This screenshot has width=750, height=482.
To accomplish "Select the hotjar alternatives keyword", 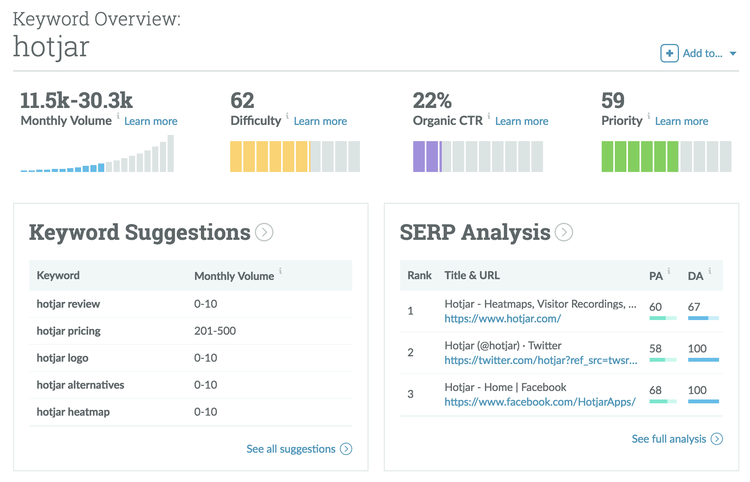I will 80,385.
